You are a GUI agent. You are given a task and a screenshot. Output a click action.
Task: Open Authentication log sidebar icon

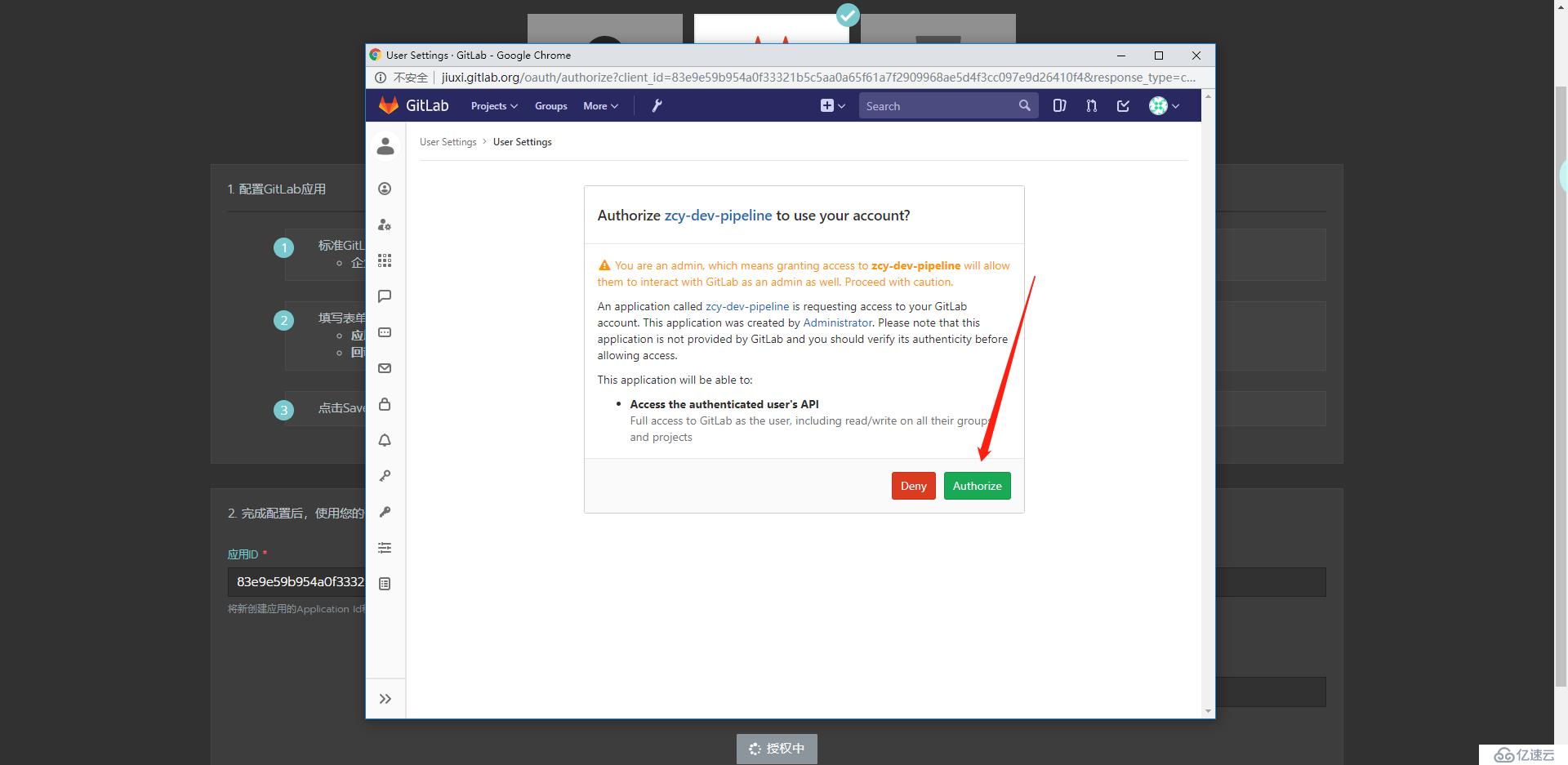(385, 584)
